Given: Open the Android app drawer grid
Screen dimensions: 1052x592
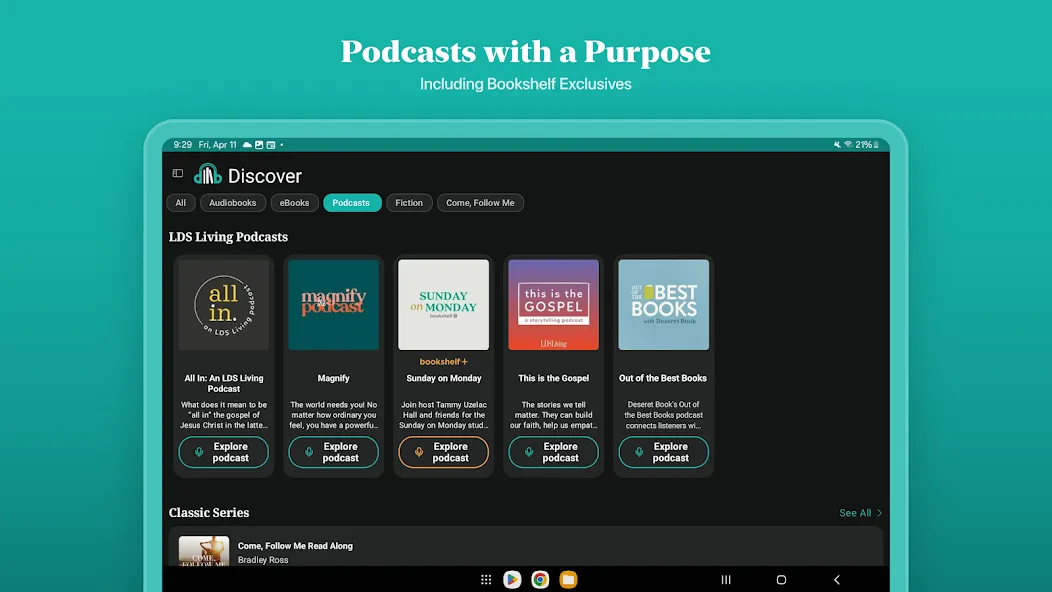Looking at the screenshot, I should (x=486, y=579).
